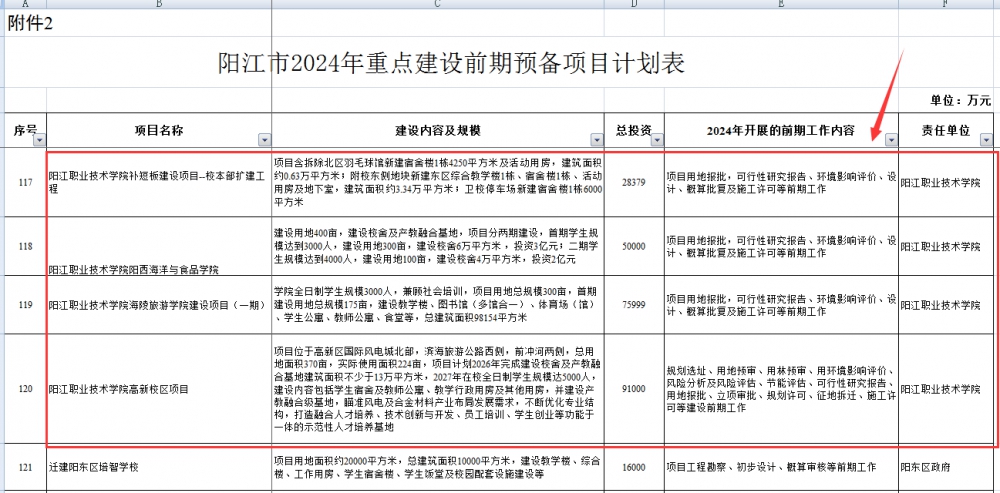The height and width of the screenshot is (493, 1000).
Task: Select column A header
Action: click(x=26, y=4)
